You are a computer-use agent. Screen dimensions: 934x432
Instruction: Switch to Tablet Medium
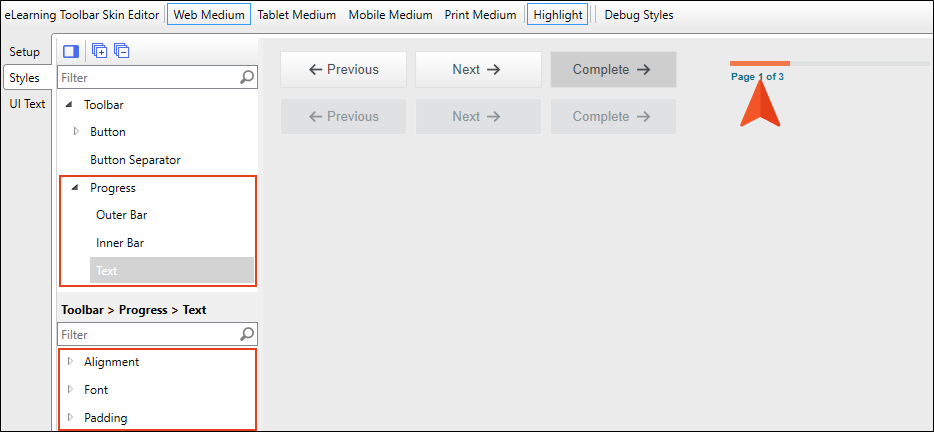(x=297, y=15)
